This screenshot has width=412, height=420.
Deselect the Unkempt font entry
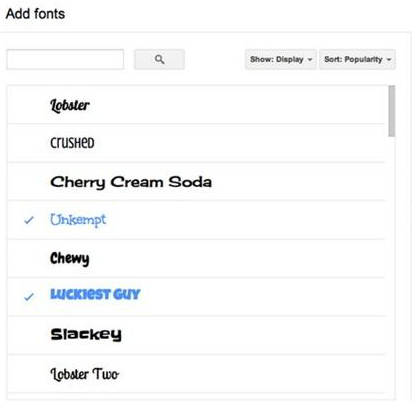point(78,220)
